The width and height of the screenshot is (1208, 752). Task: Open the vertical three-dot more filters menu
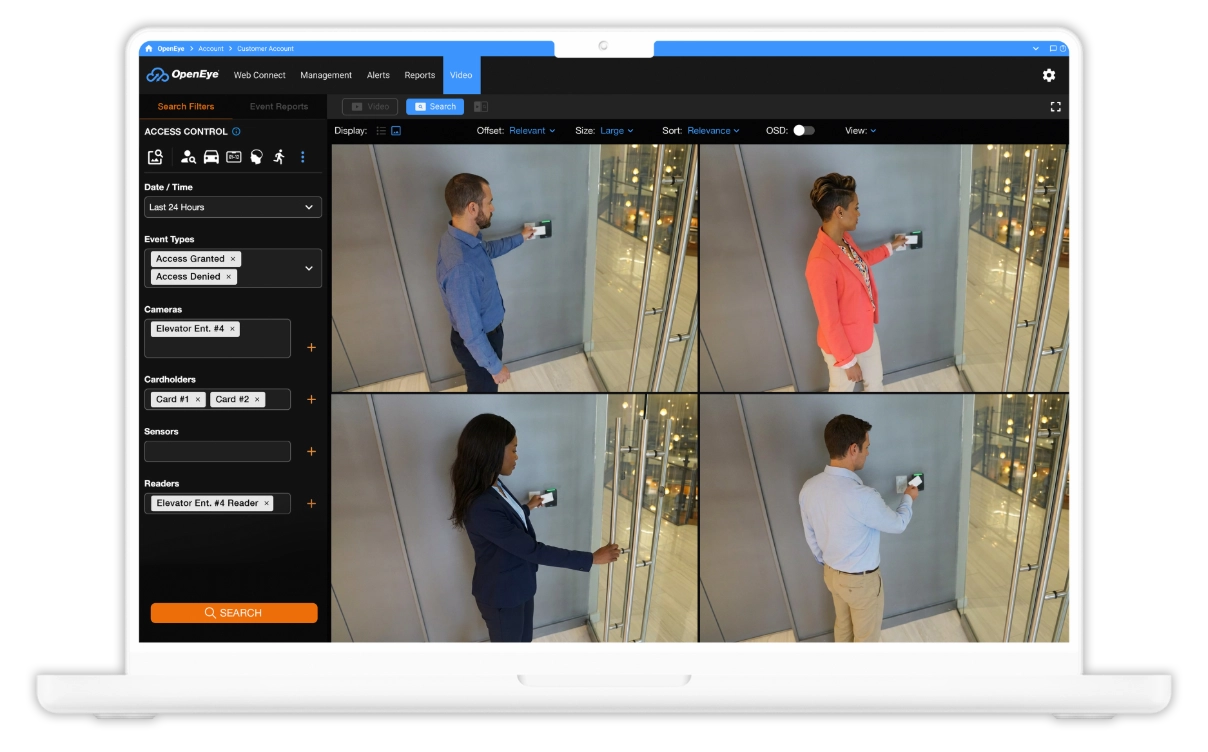click(303, 157)
